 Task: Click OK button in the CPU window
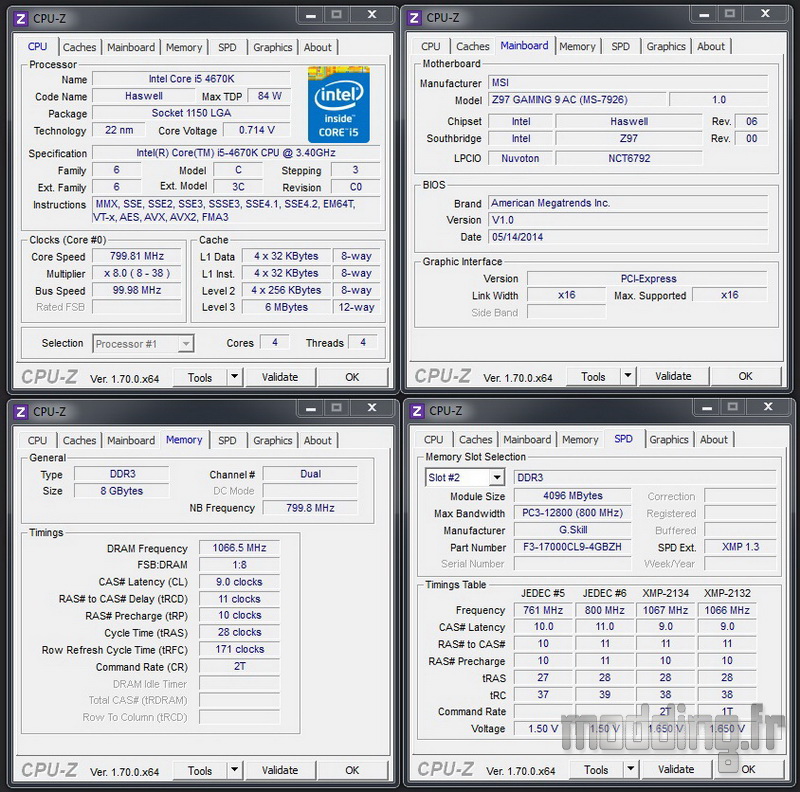point(352,377)
